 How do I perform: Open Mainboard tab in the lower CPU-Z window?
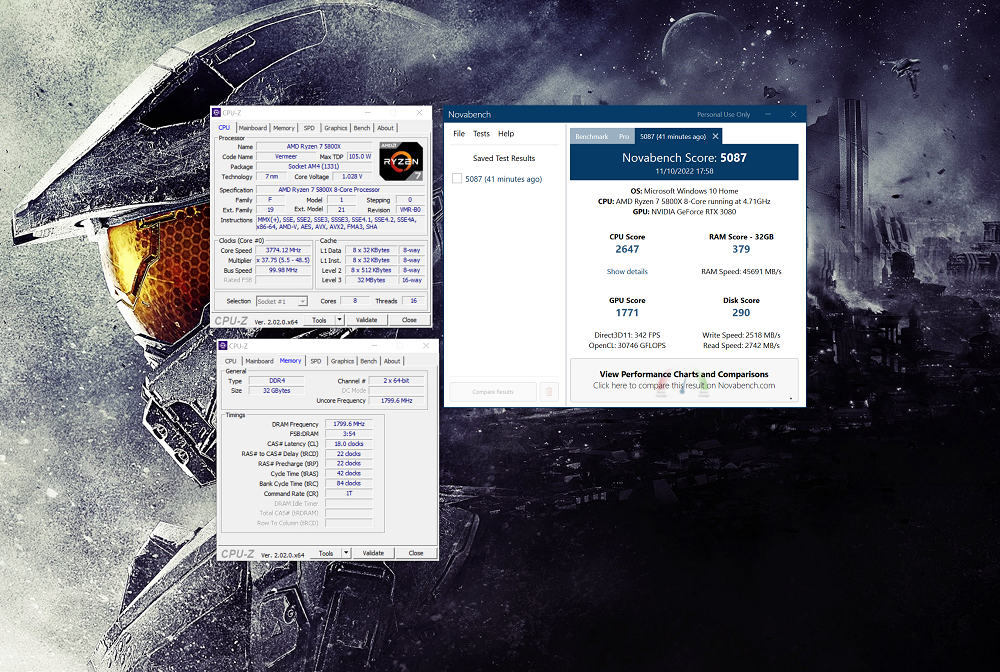(259, 361)
